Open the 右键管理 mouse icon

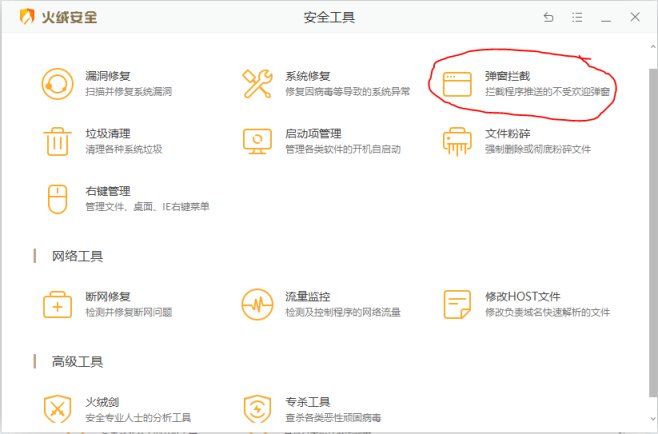pyautogui.click(x=57, y=199)
